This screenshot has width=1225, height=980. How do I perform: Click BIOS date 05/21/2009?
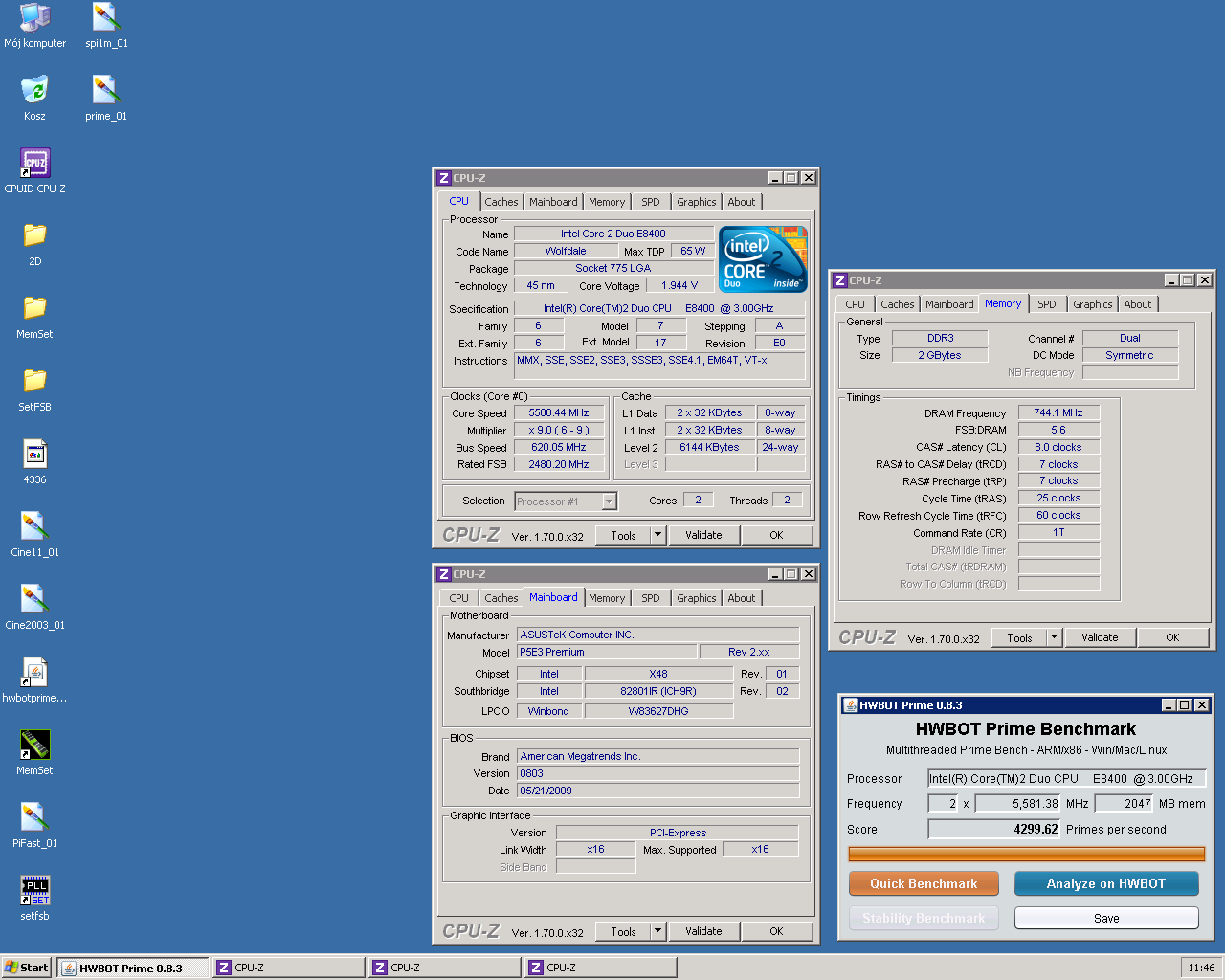[x=657, y=791]
